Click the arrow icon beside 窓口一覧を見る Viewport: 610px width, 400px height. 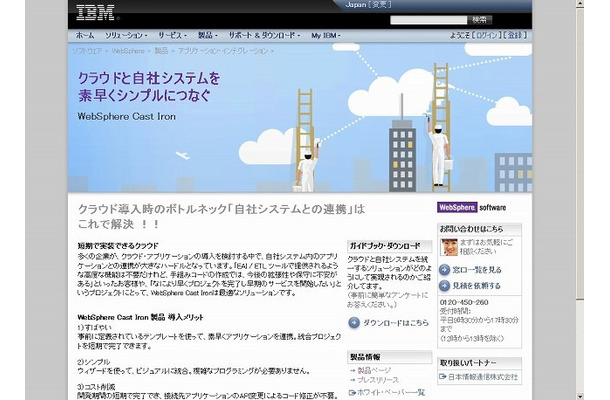pos(446,269)
